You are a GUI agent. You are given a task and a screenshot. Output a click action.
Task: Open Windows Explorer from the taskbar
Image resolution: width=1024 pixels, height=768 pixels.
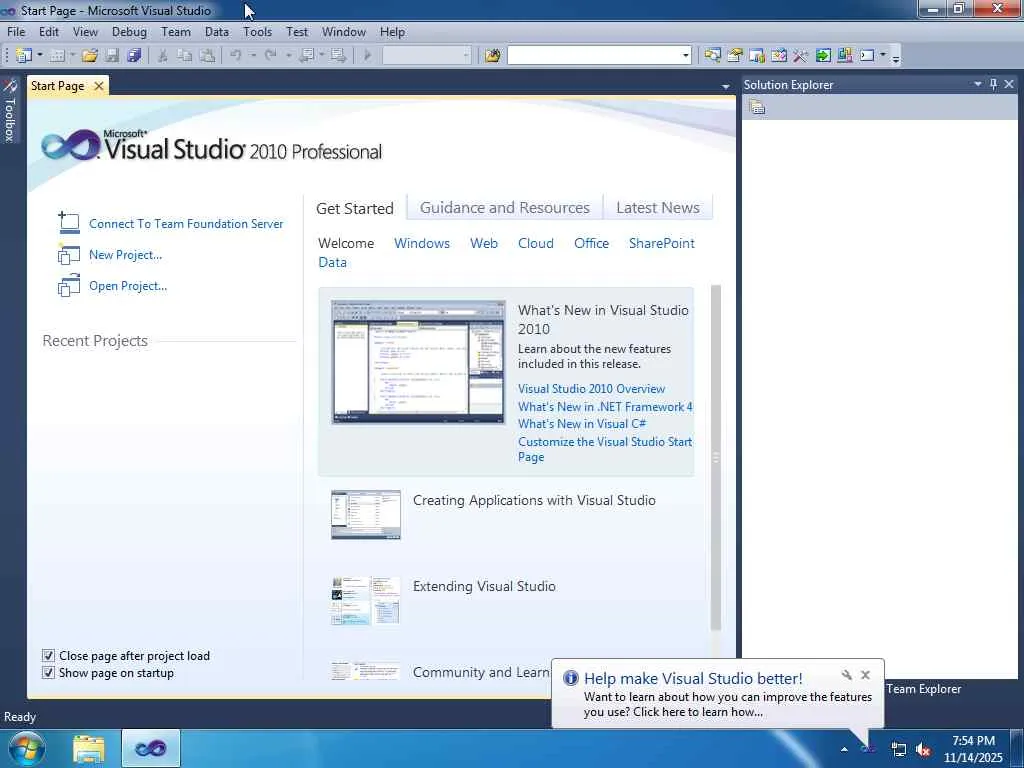click(x=89, y=749)
